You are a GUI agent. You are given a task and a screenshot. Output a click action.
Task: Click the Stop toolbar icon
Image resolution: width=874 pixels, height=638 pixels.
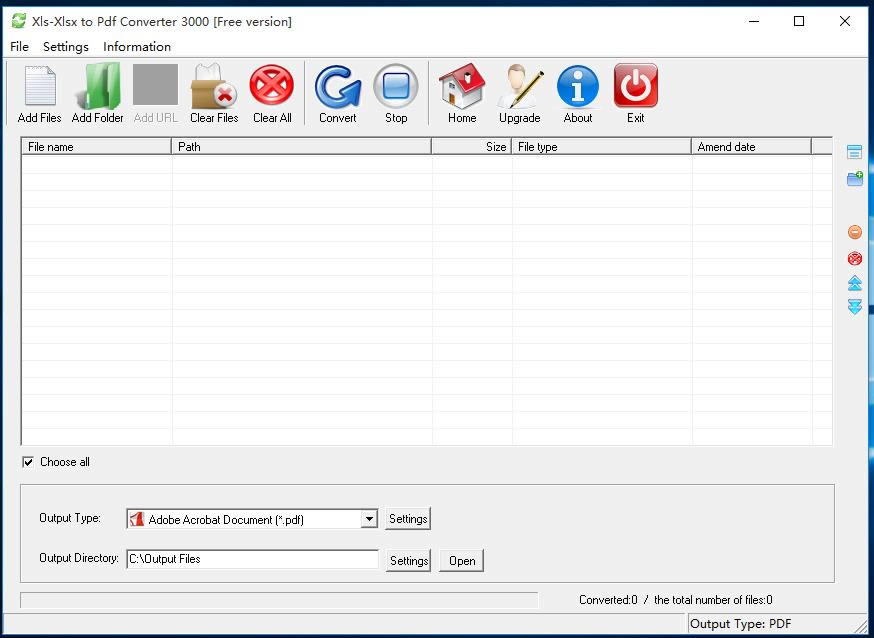(x=396, y=86)
